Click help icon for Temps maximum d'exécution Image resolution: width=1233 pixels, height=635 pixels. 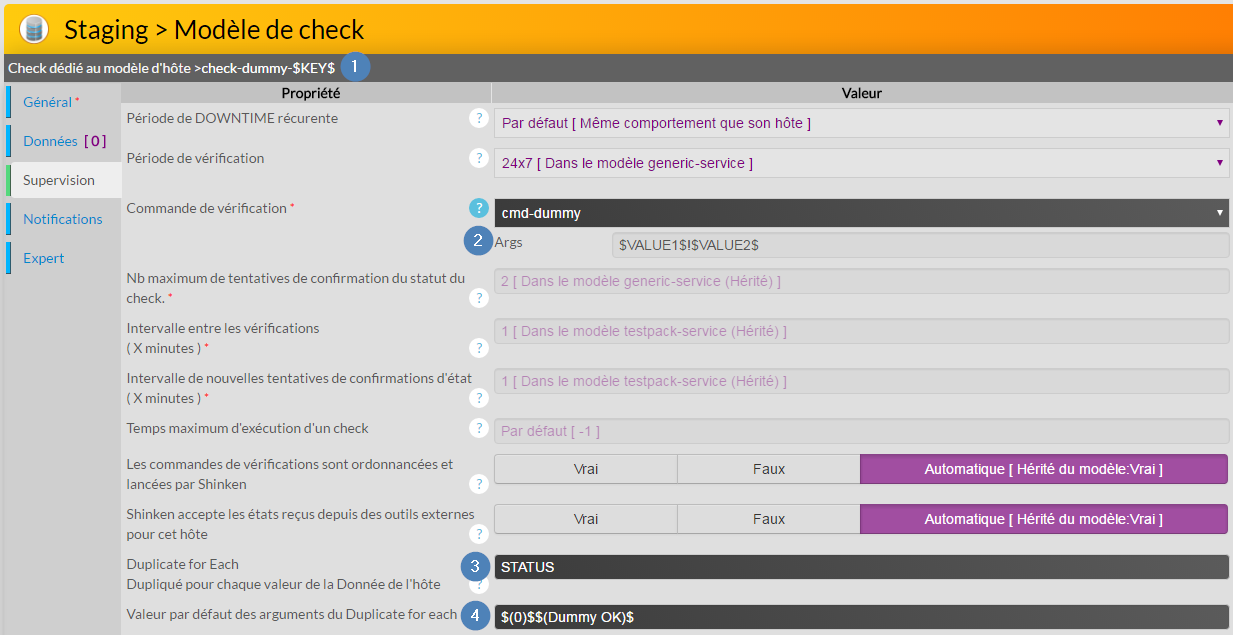click(479, 428)
